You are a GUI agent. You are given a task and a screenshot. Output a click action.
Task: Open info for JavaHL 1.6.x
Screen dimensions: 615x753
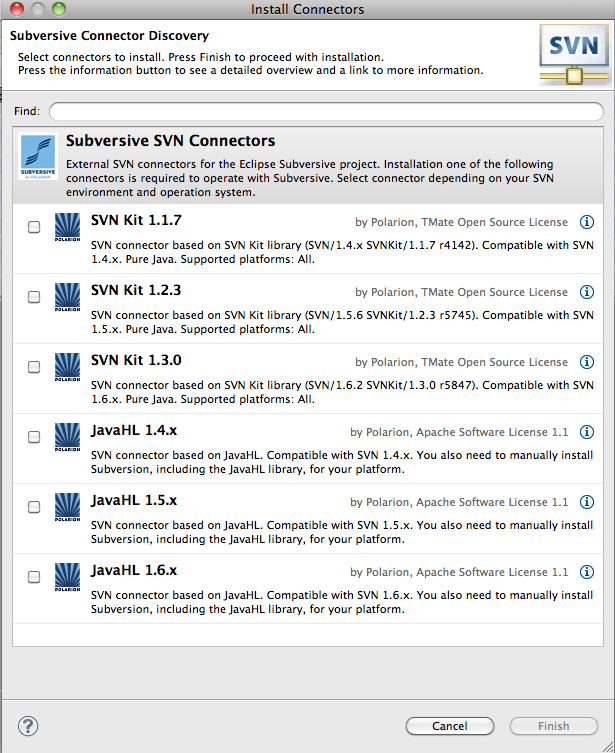587,572
